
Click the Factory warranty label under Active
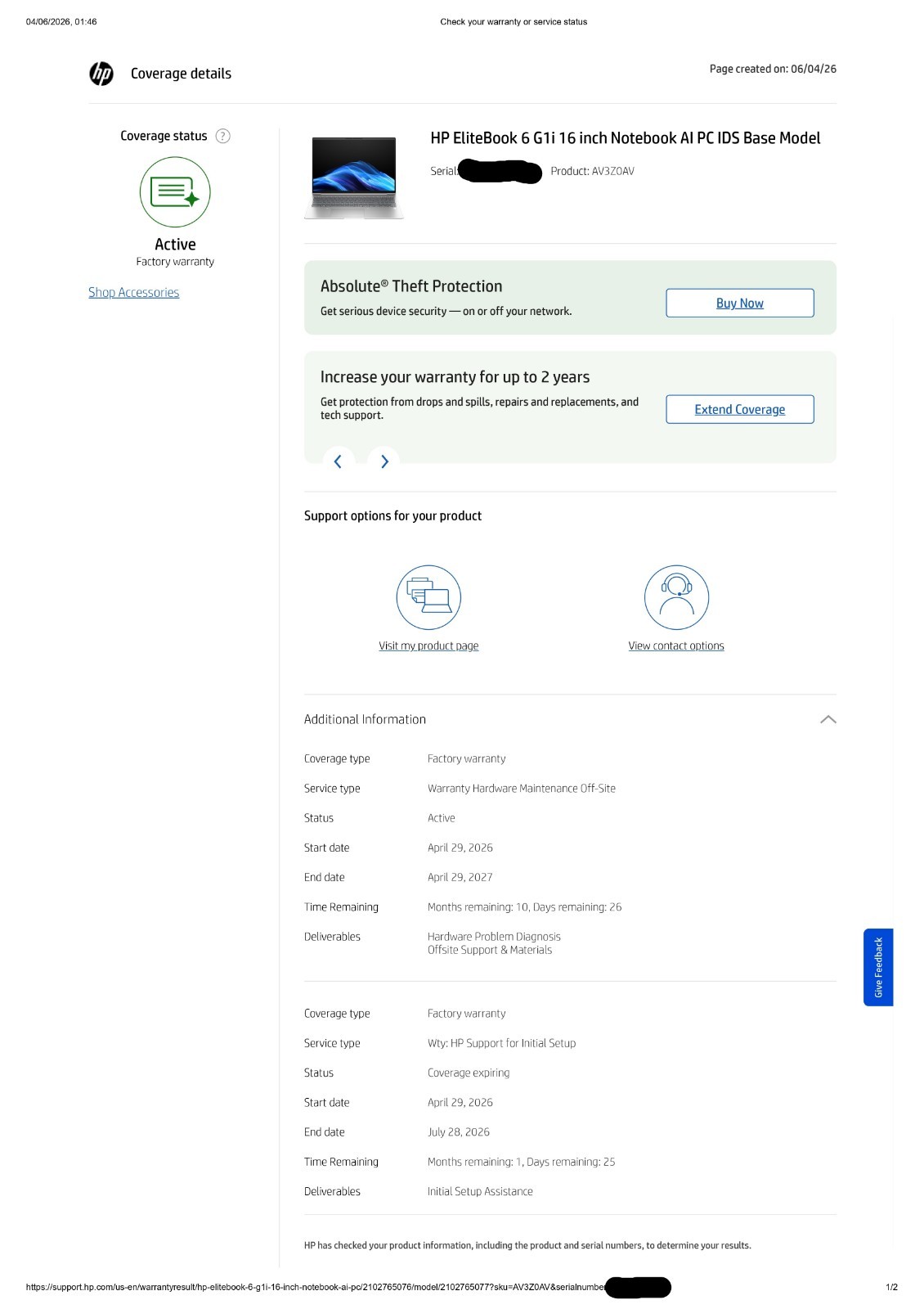(x=175, y=262)
